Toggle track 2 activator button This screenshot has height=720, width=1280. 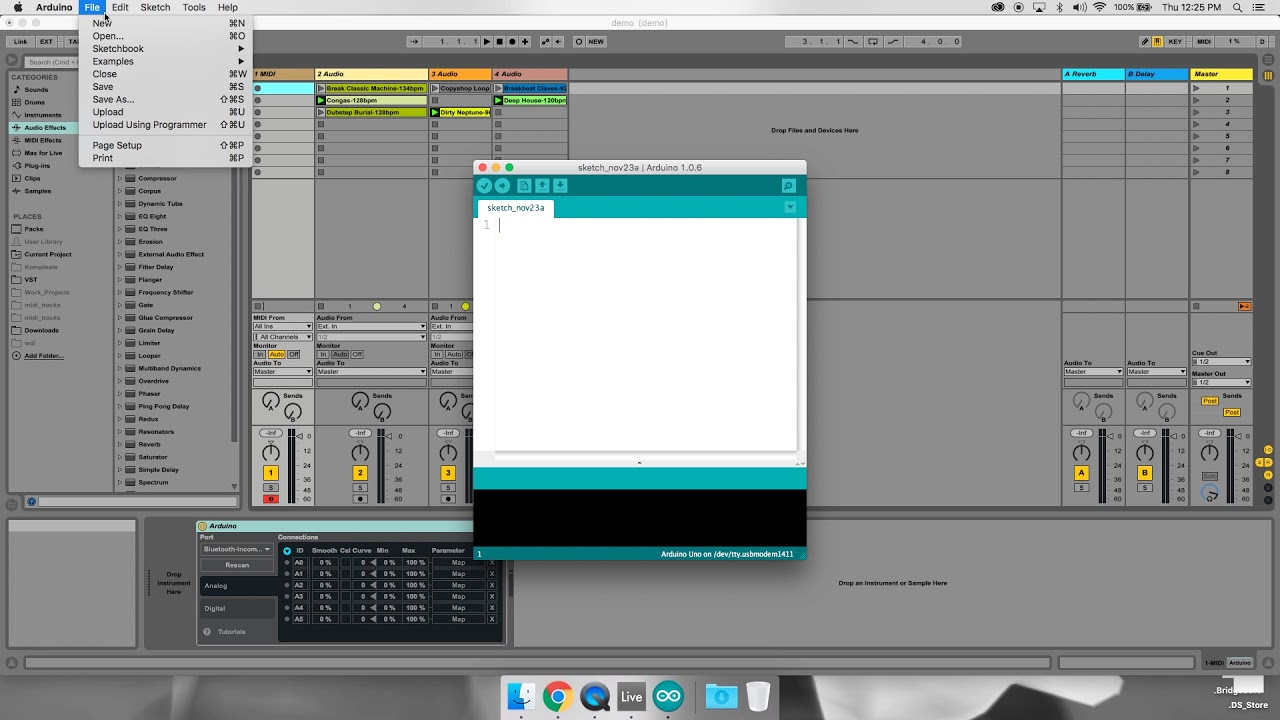360,473
